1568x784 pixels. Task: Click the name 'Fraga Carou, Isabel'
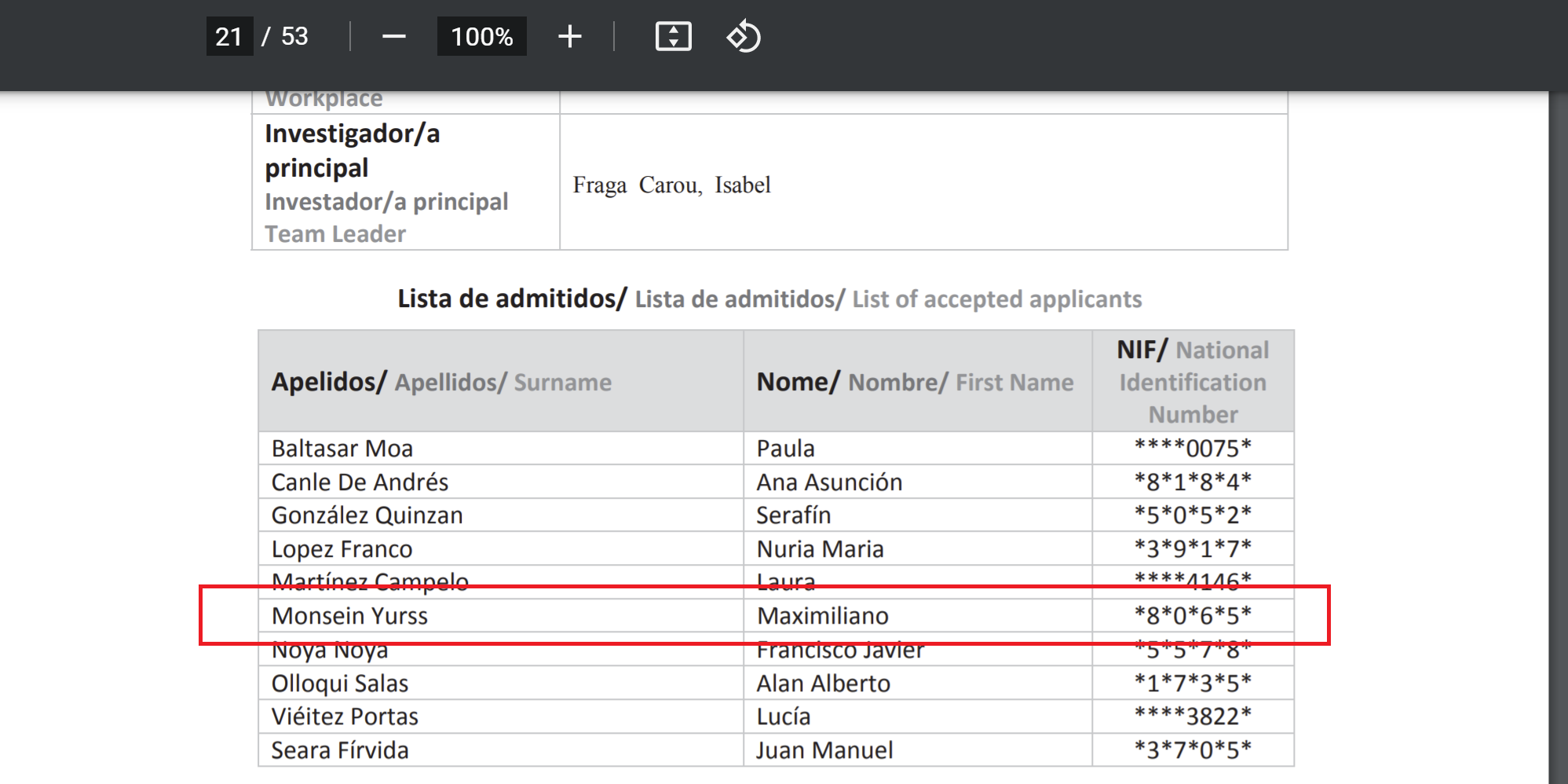(x=671, y=185)
